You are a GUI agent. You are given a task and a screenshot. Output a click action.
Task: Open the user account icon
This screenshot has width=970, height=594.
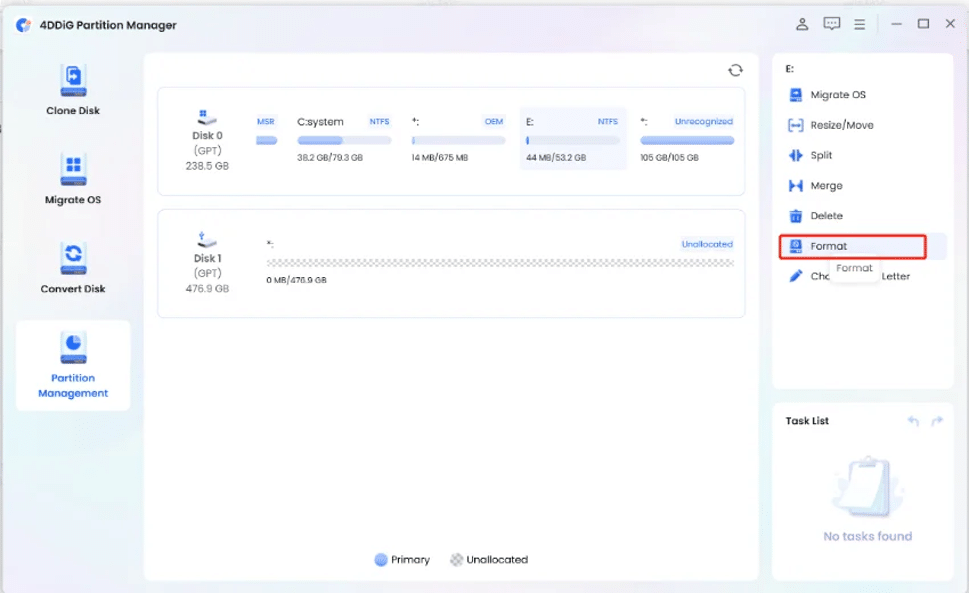pos(802,24)
